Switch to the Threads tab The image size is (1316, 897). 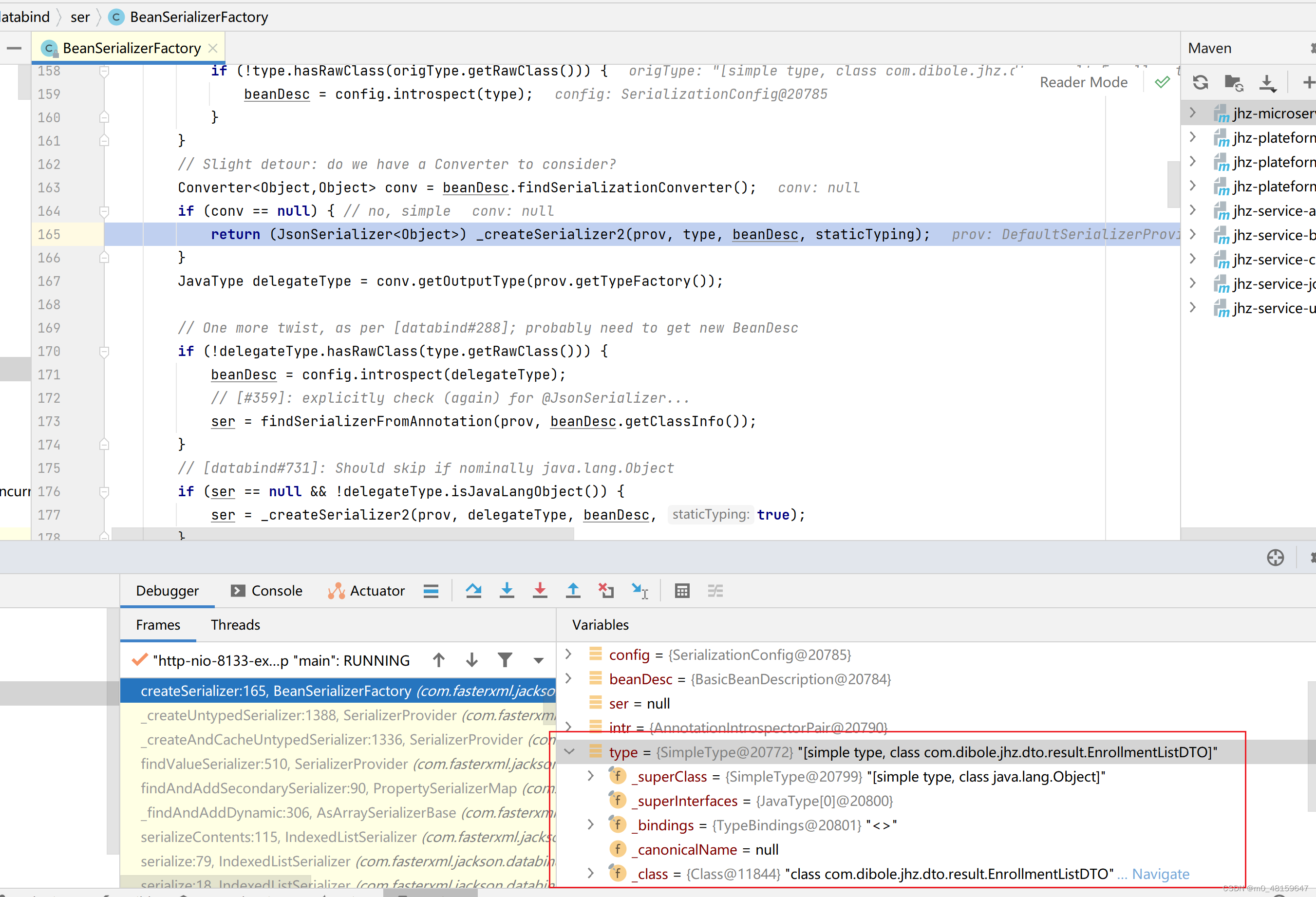235,625
